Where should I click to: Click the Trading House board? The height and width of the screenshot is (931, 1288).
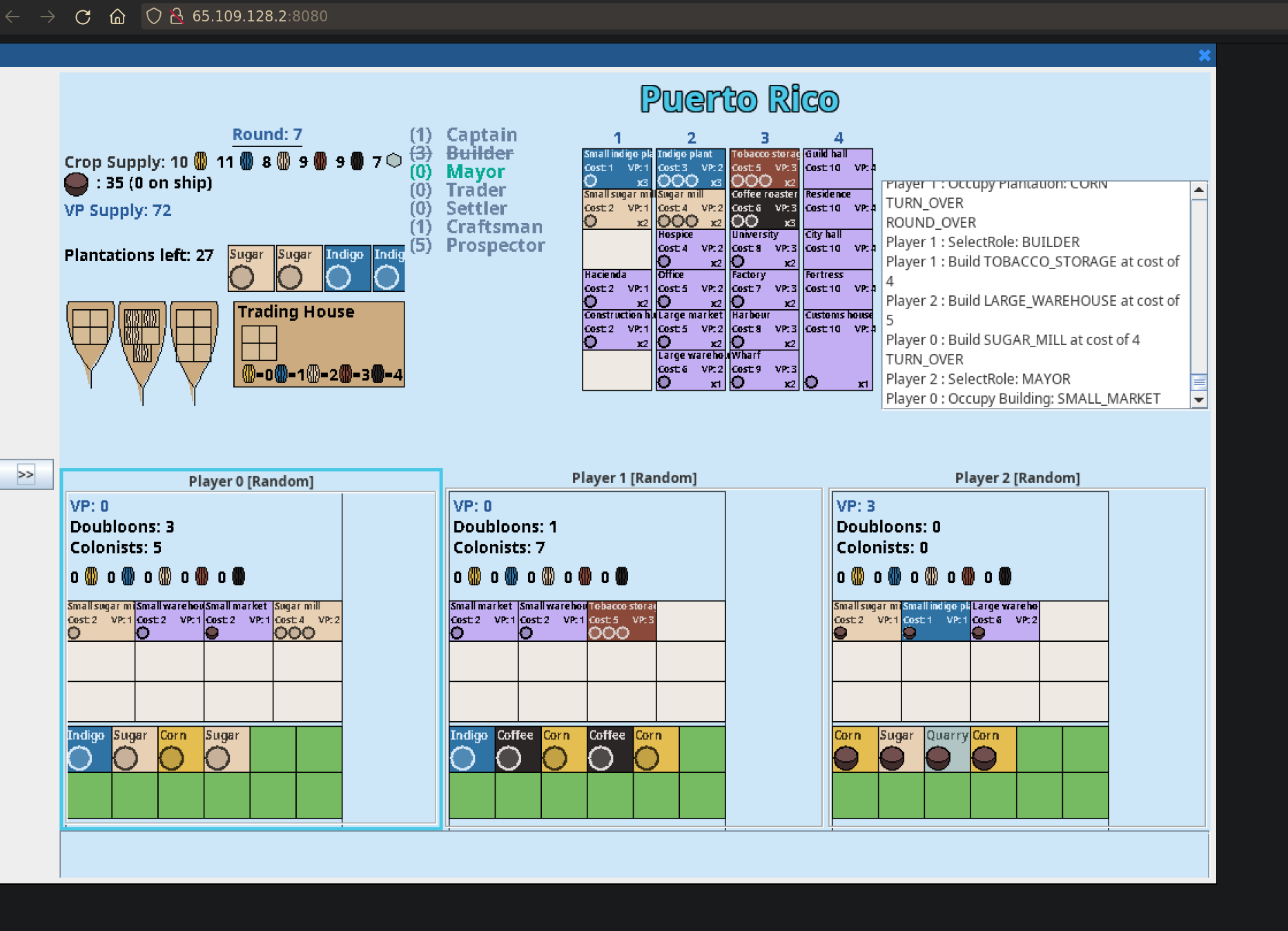[319, 343]
